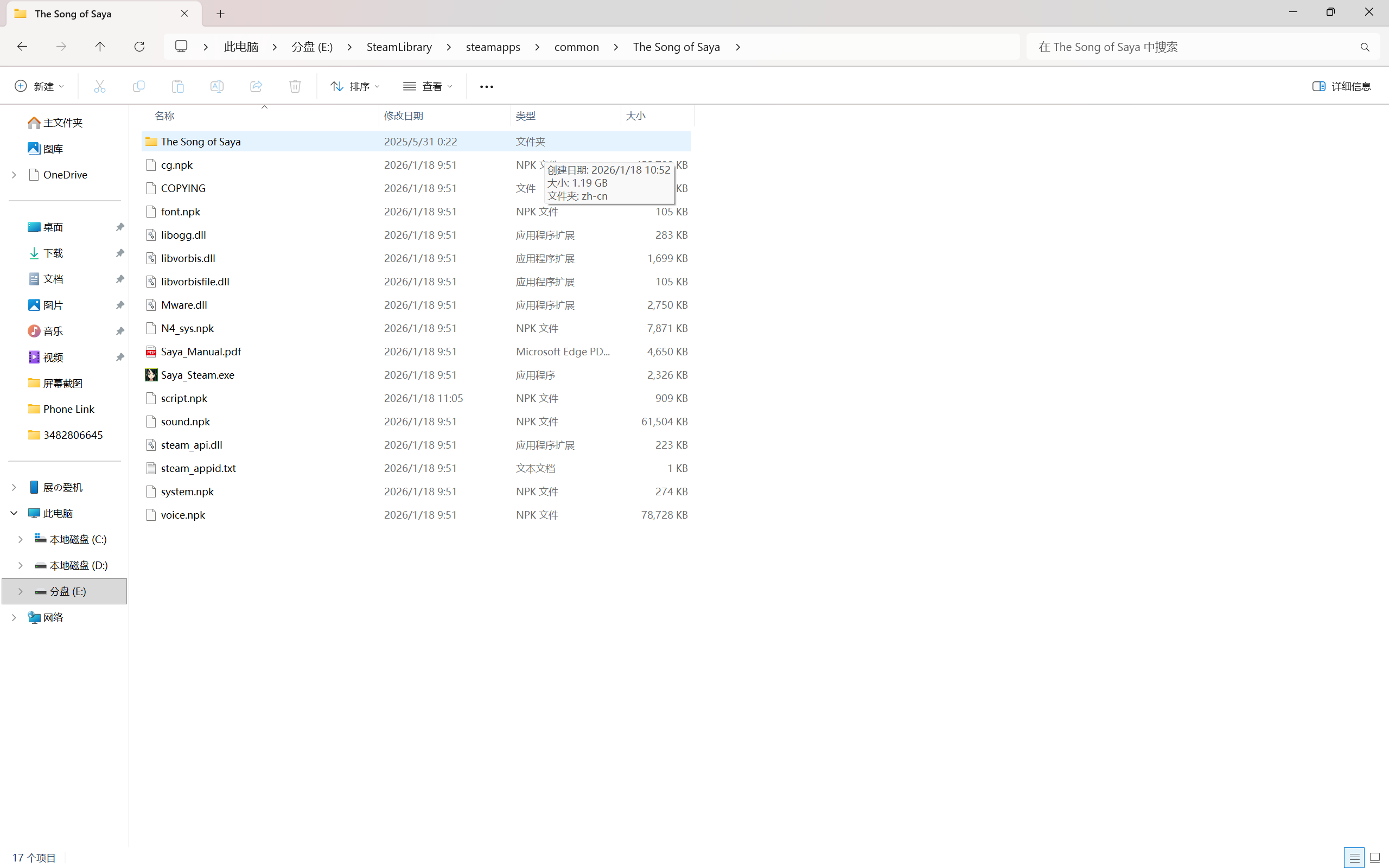Switch to large thumbnails view in status bar
The width and height of the screenshot is (1389, 868).
pos(1374,858)
